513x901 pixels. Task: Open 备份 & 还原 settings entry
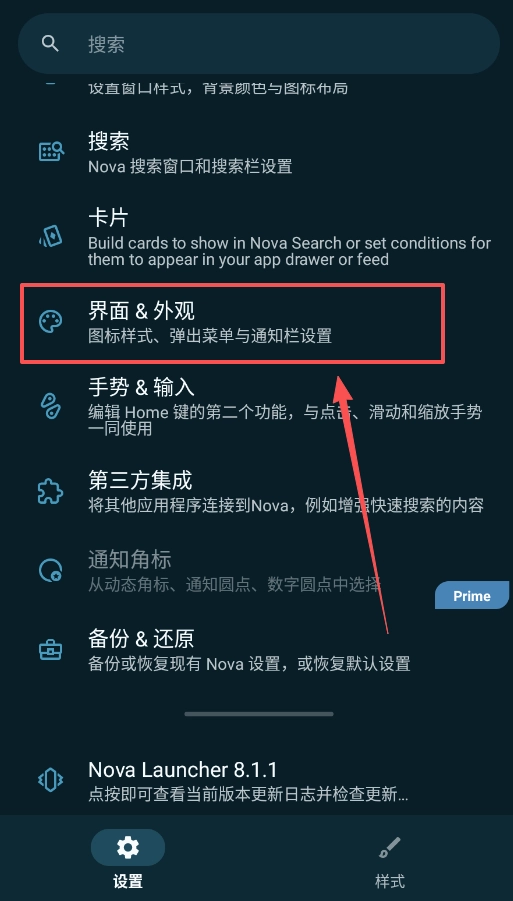(x=256, y=650)
